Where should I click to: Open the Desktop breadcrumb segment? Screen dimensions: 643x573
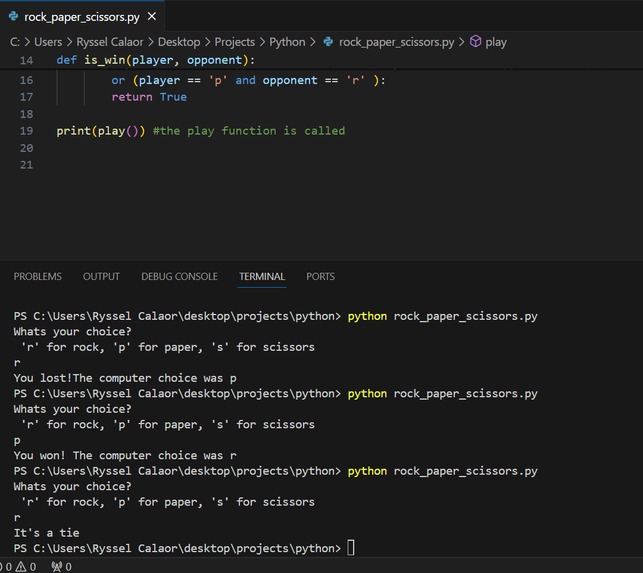(179, 42)
